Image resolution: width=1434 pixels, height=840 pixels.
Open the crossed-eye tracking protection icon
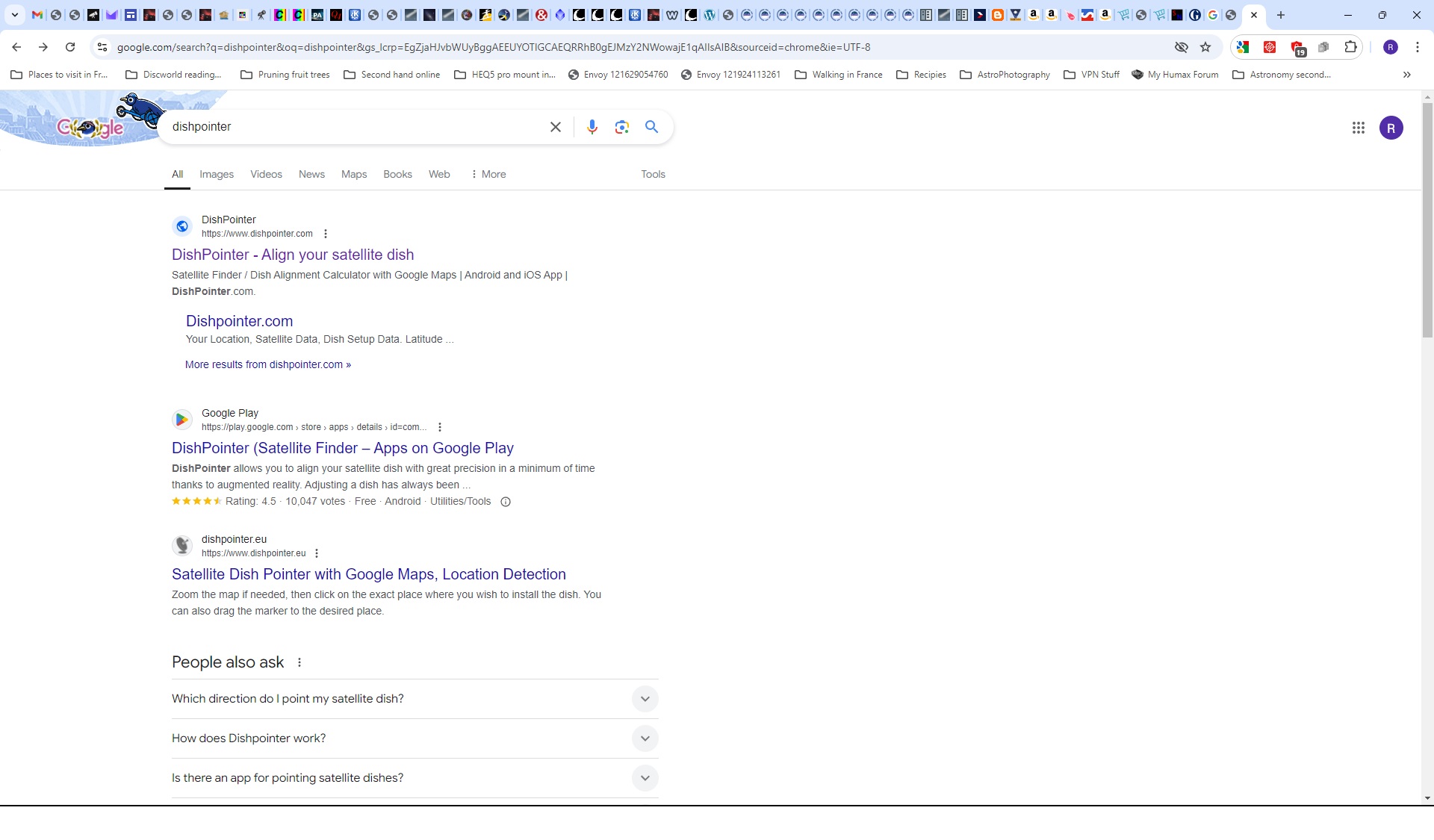[1182, 47]
